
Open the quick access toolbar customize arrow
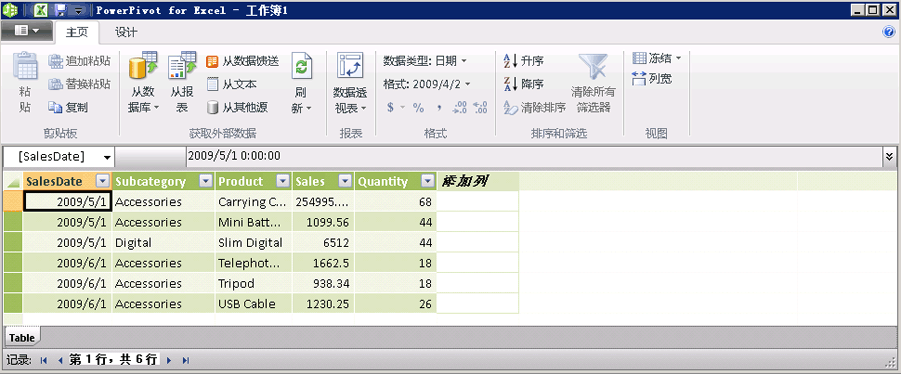point(79,10)
